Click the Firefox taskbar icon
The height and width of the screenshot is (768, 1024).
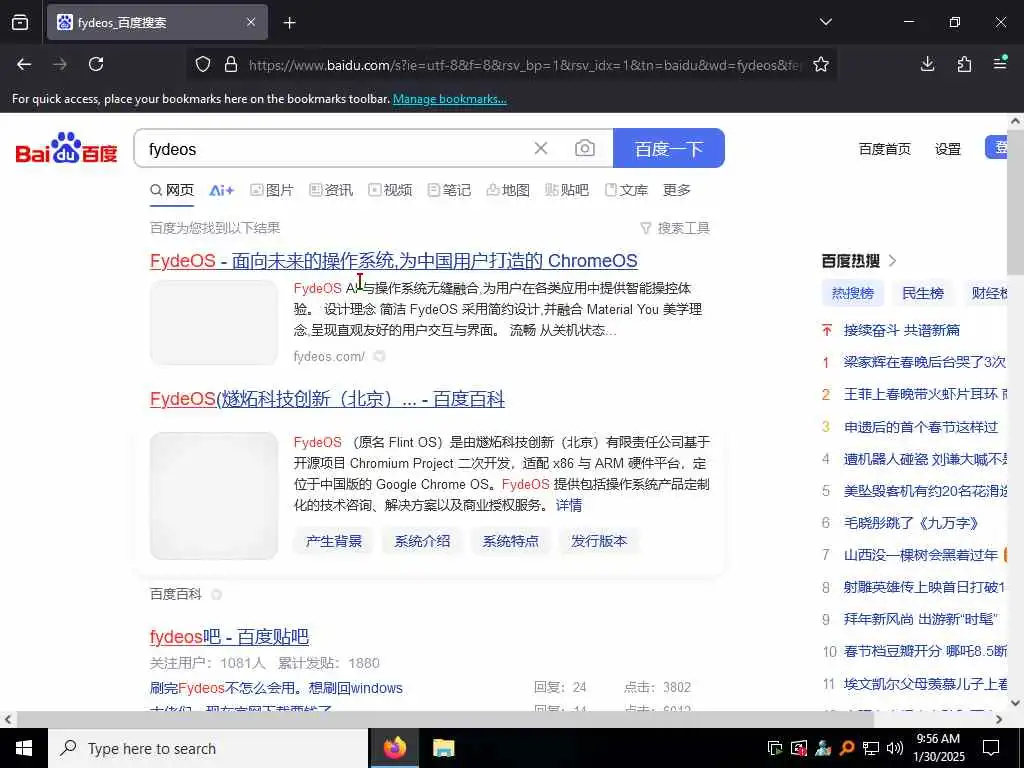pos(394,748)
